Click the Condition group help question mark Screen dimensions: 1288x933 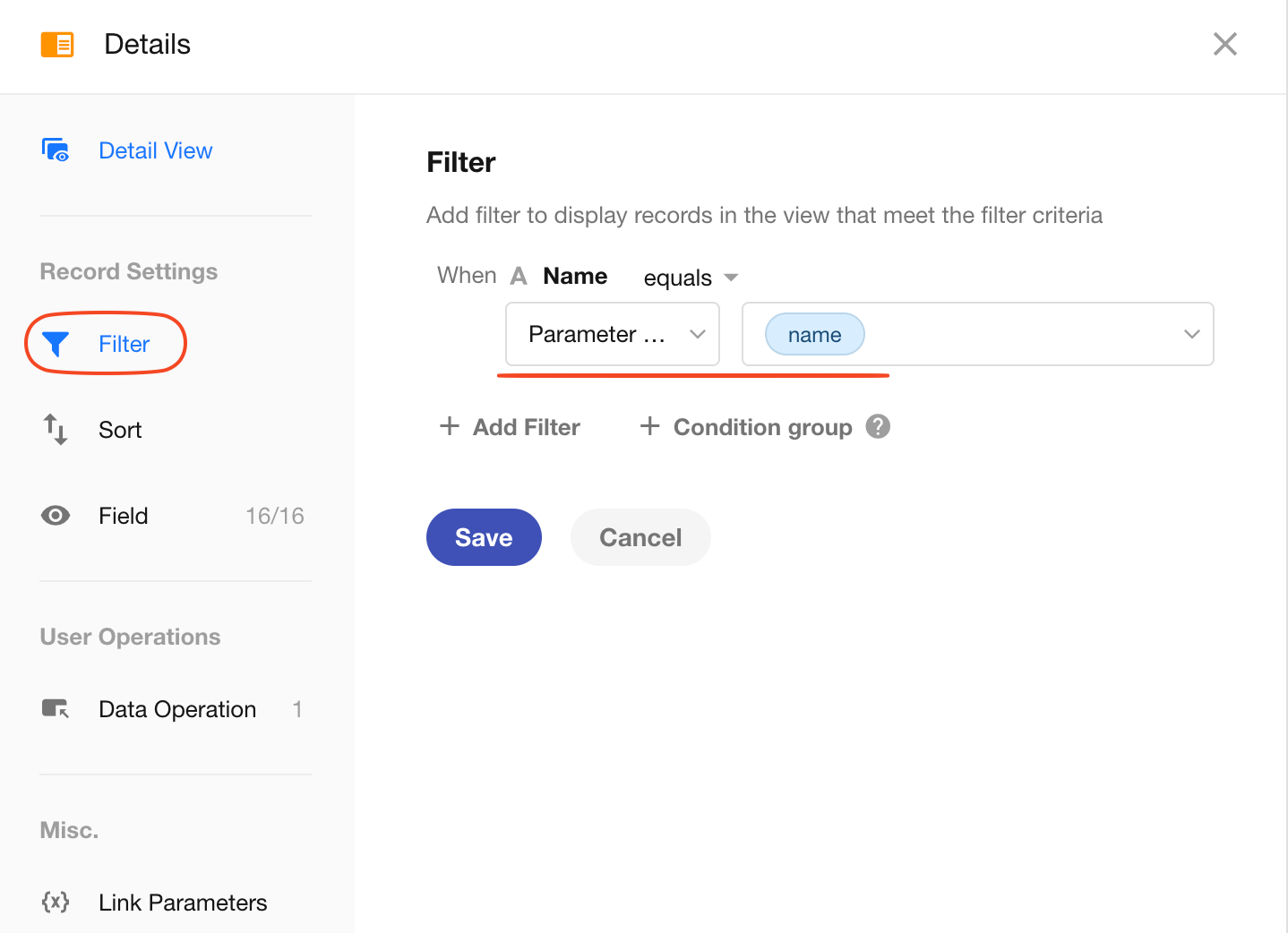click(878, 426)
